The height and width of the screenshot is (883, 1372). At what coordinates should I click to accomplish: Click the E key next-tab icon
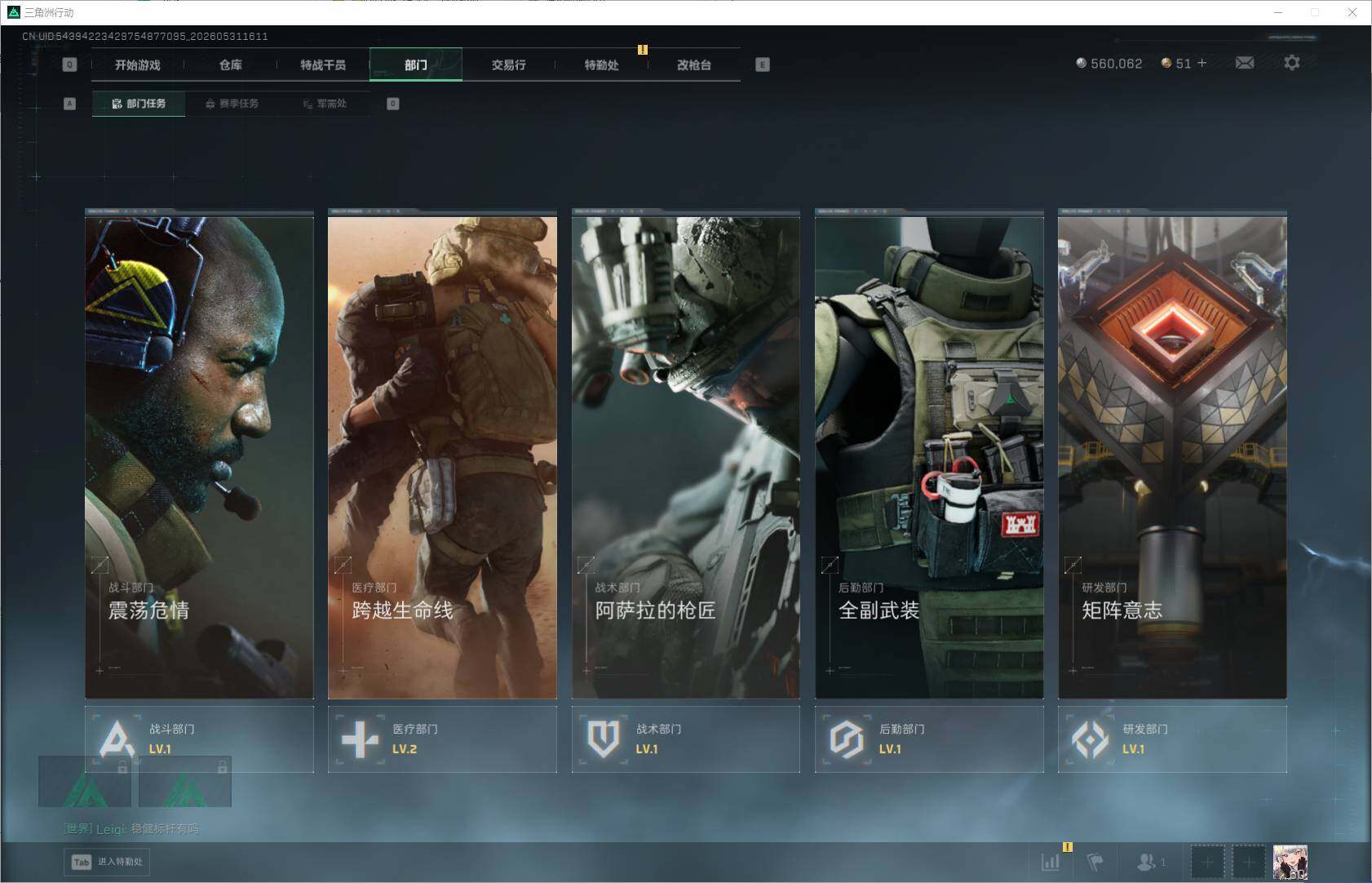[x=763, y=64]
